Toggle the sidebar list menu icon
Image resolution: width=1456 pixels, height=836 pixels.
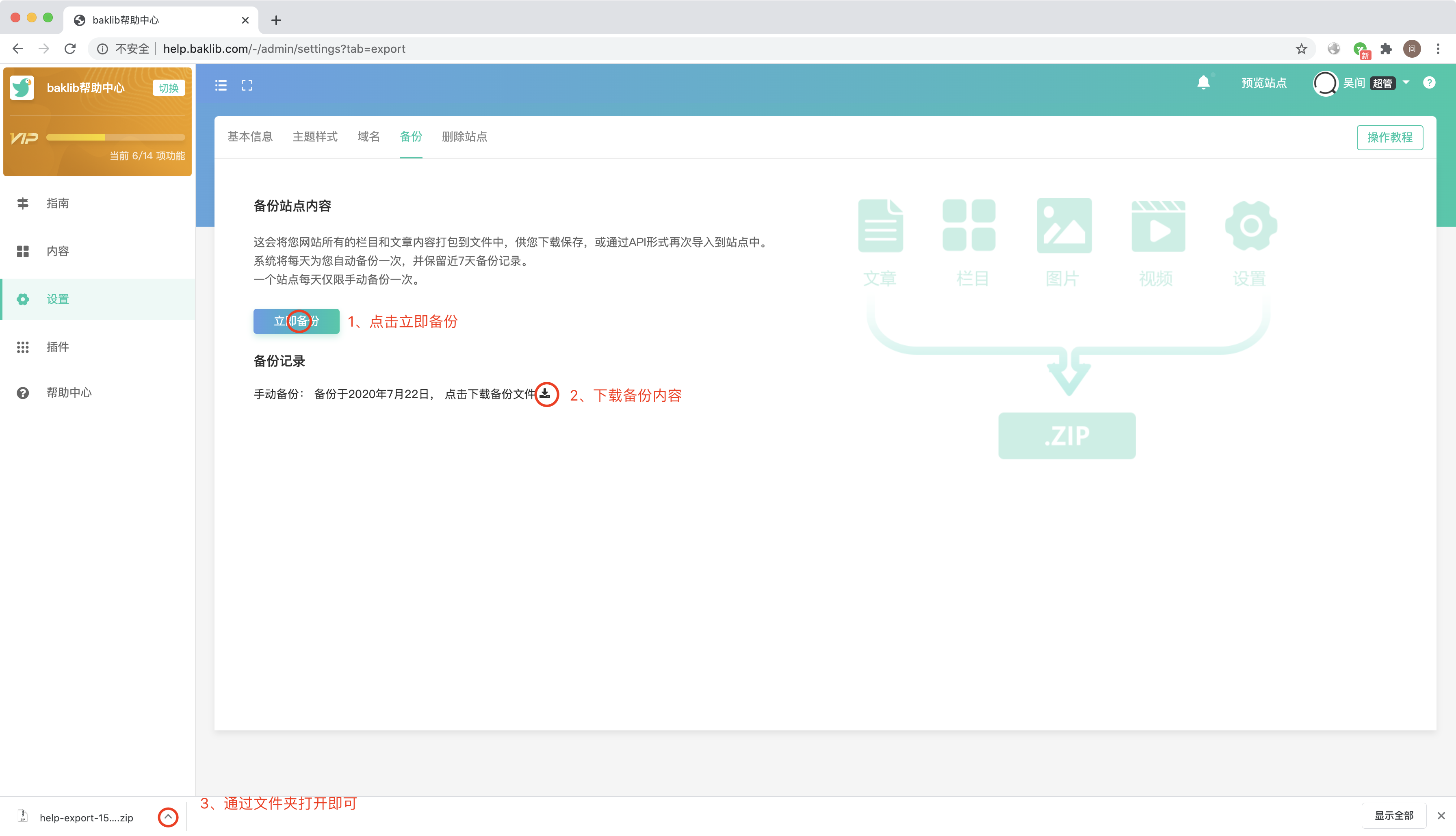point(221,86)
